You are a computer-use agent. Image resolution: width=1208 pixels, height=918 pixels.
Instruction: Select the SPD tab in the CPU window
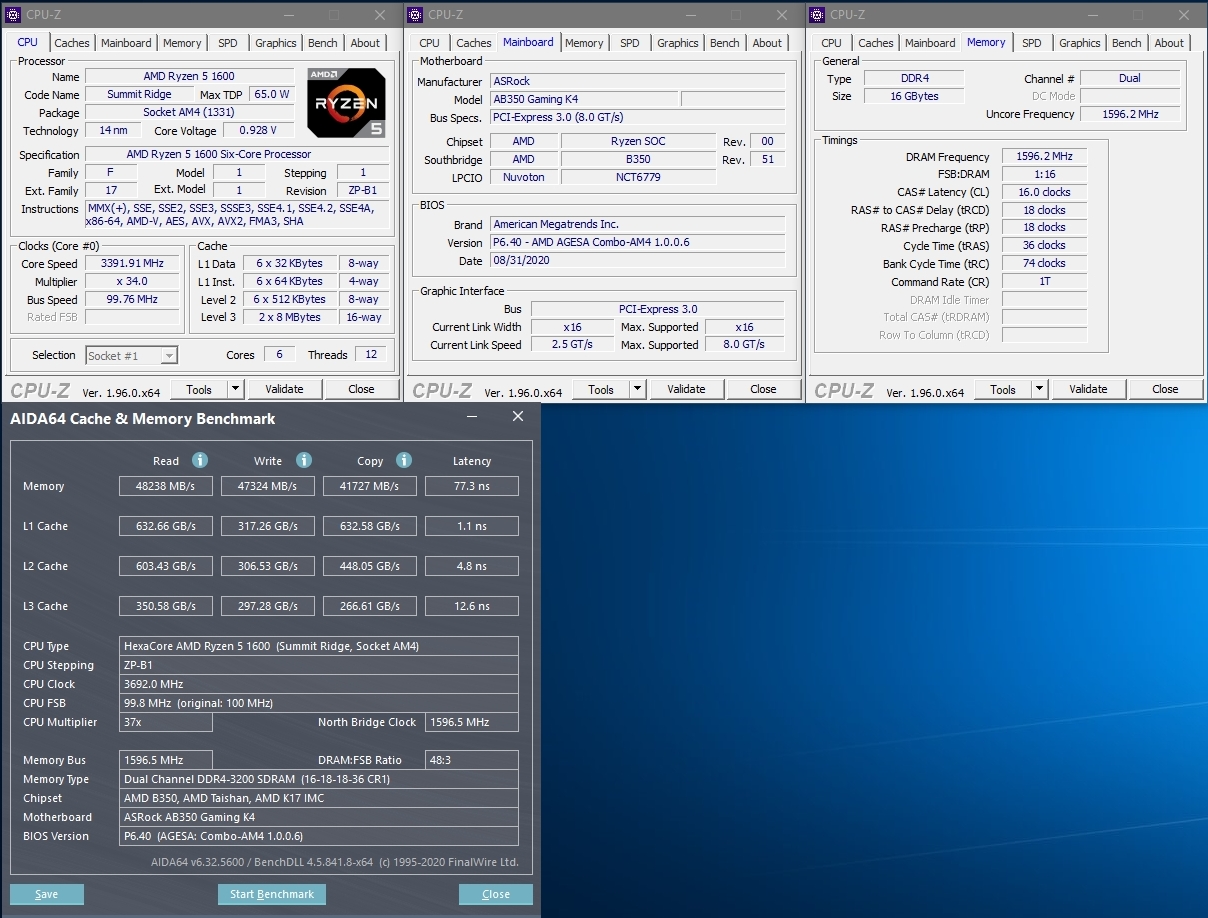[x=228, y=43]
